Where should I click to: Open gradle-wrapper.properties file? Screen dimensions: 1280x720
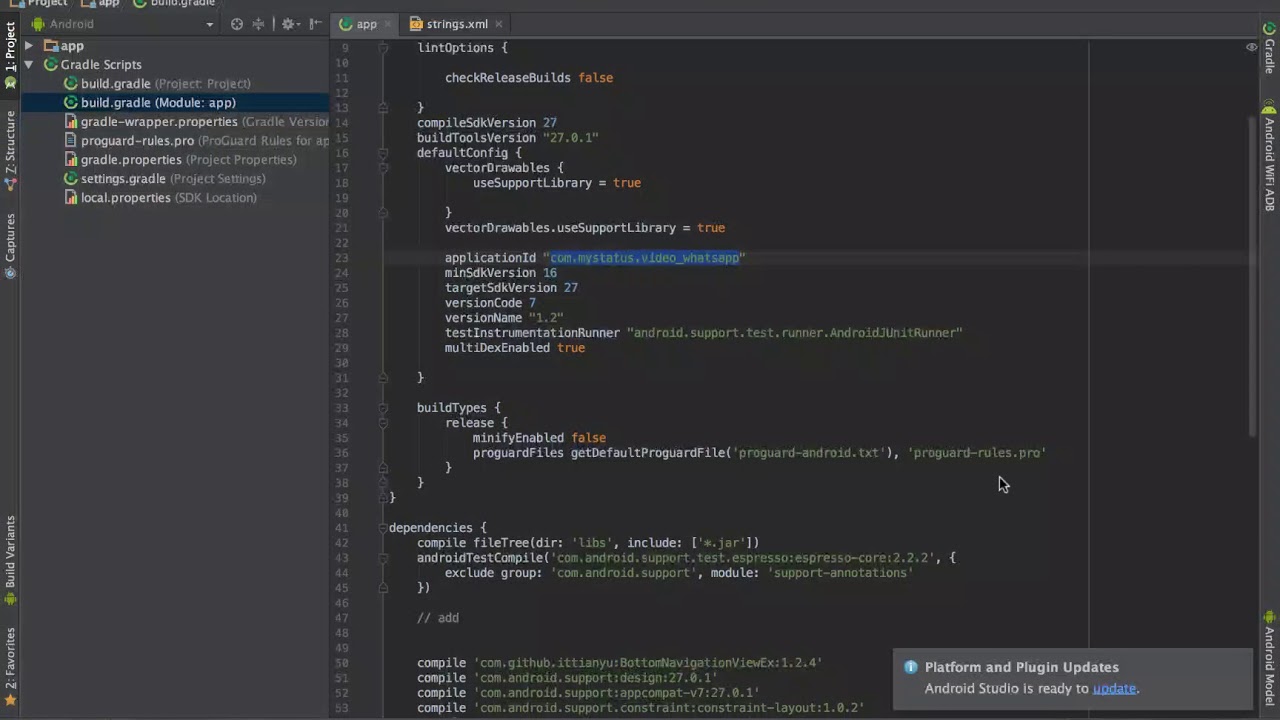(x=196, y=122)
